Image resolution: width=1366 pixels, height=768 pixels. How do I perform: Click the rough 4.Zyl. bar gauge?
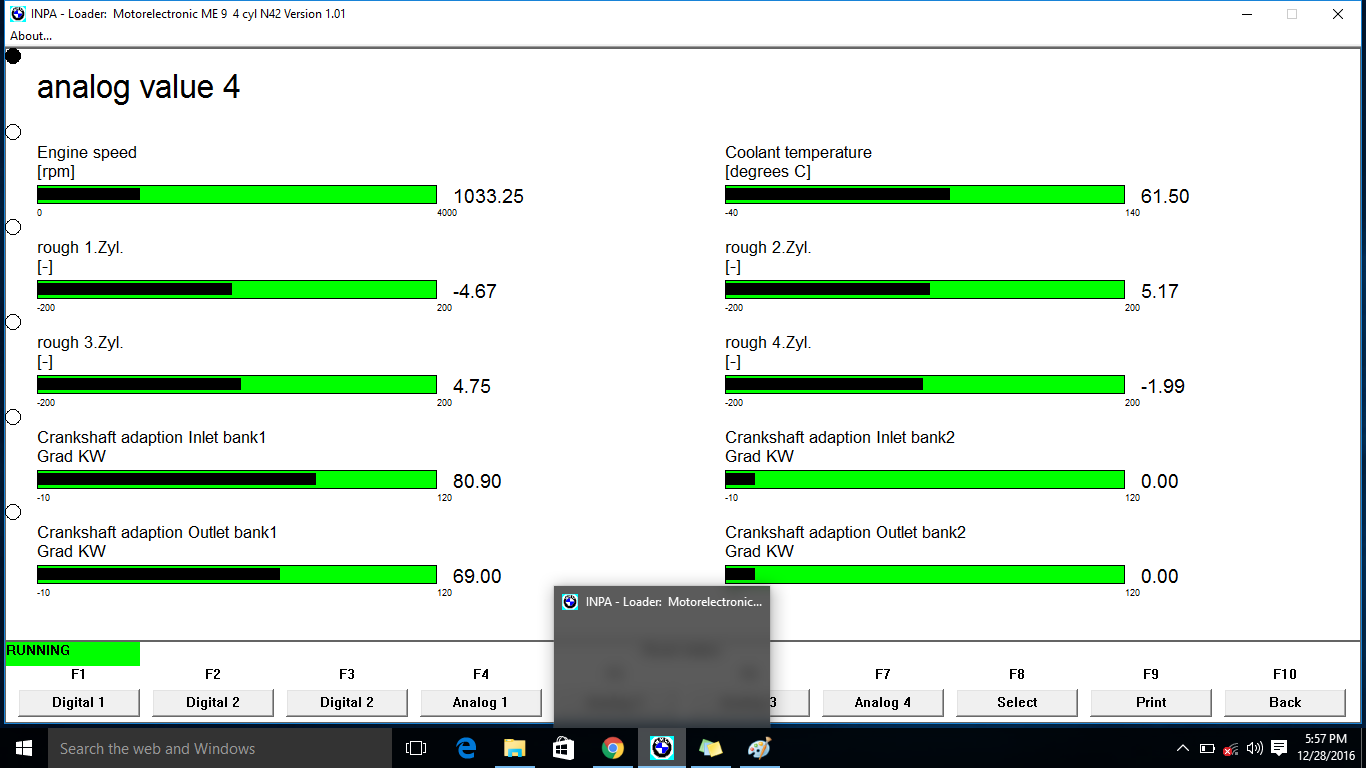pos(925,384)
